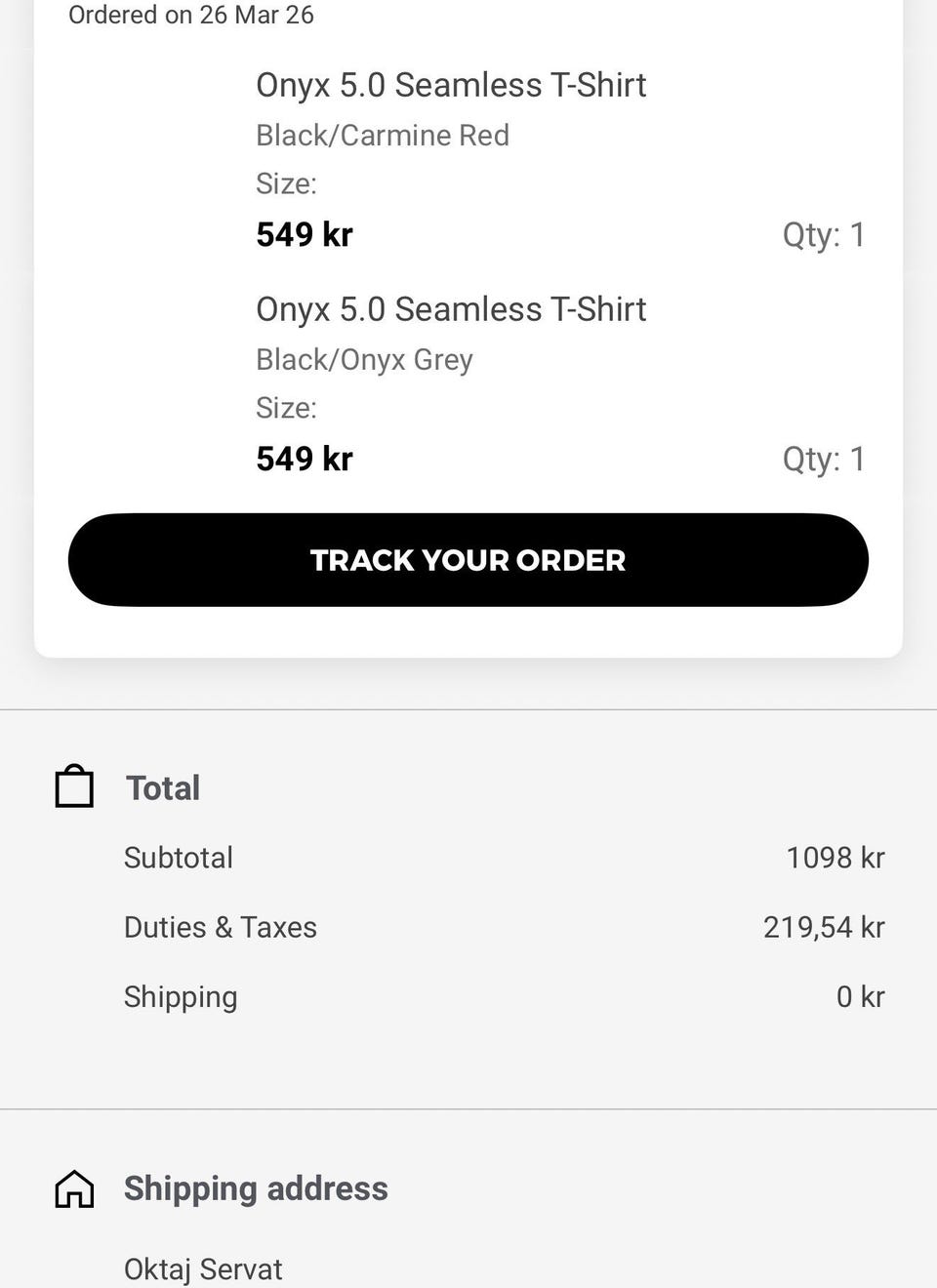Select the Shipping address heading
Screen dimensions: 937x1288
[x=256, y=1188]
